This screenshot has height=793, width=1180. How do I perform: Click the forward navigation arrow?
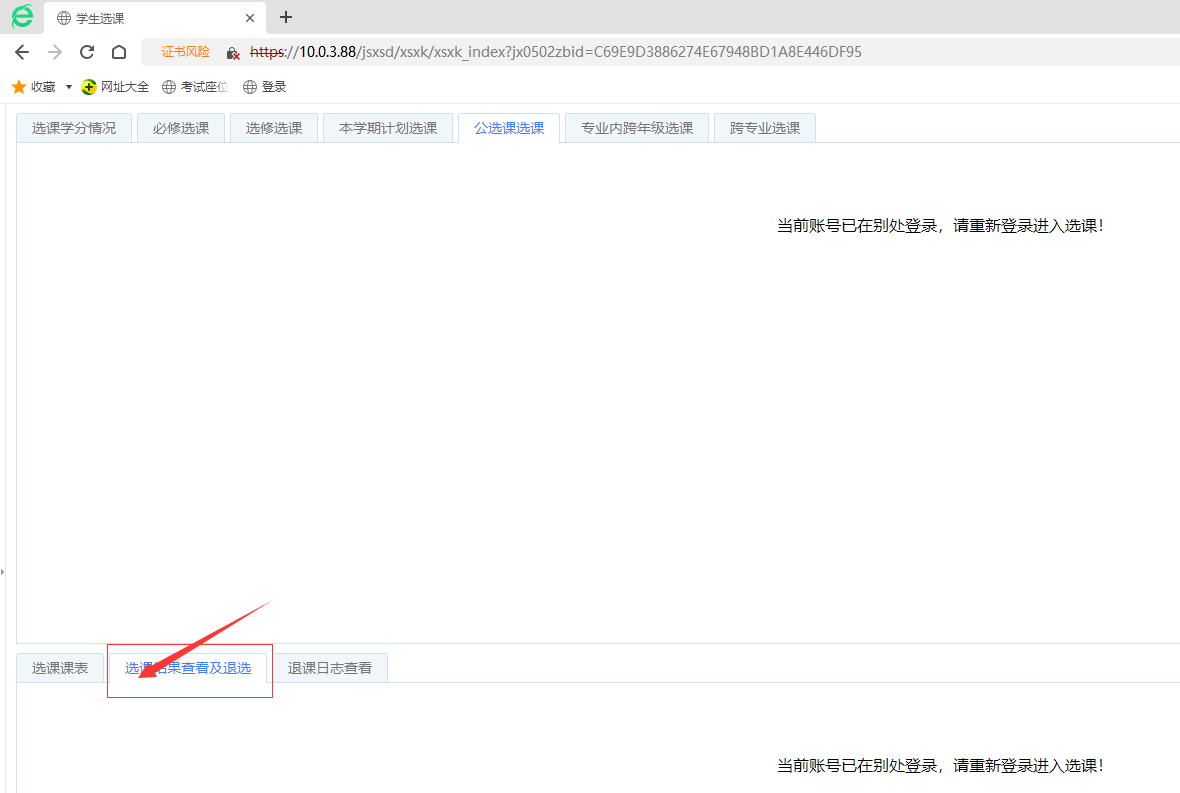point(55,52)
